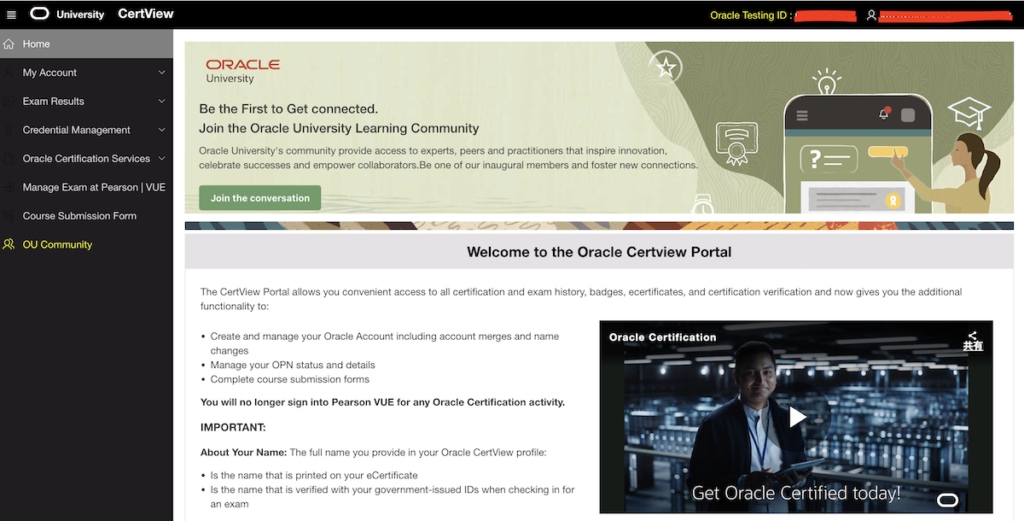Screen dimensions: 1024x521
Task: Click the Oracle logo watermark on video
Action: (947, 499)
